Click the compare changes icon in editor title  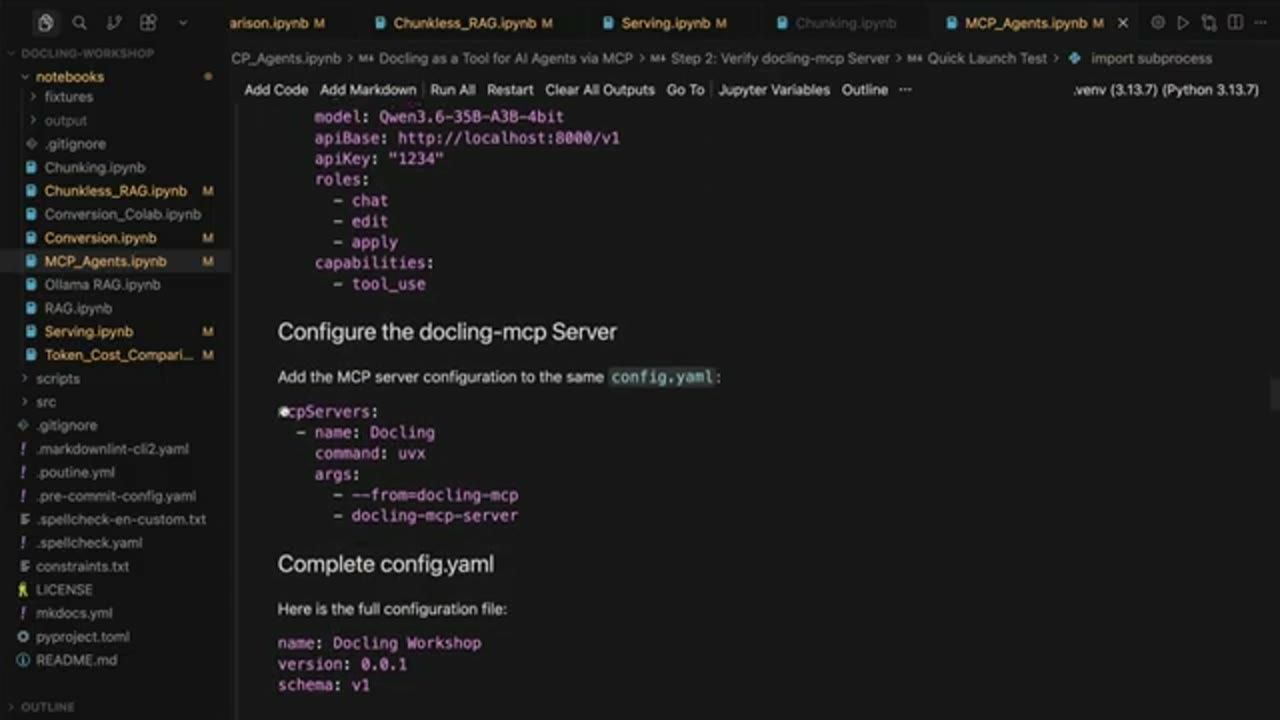coord(1209,22)
